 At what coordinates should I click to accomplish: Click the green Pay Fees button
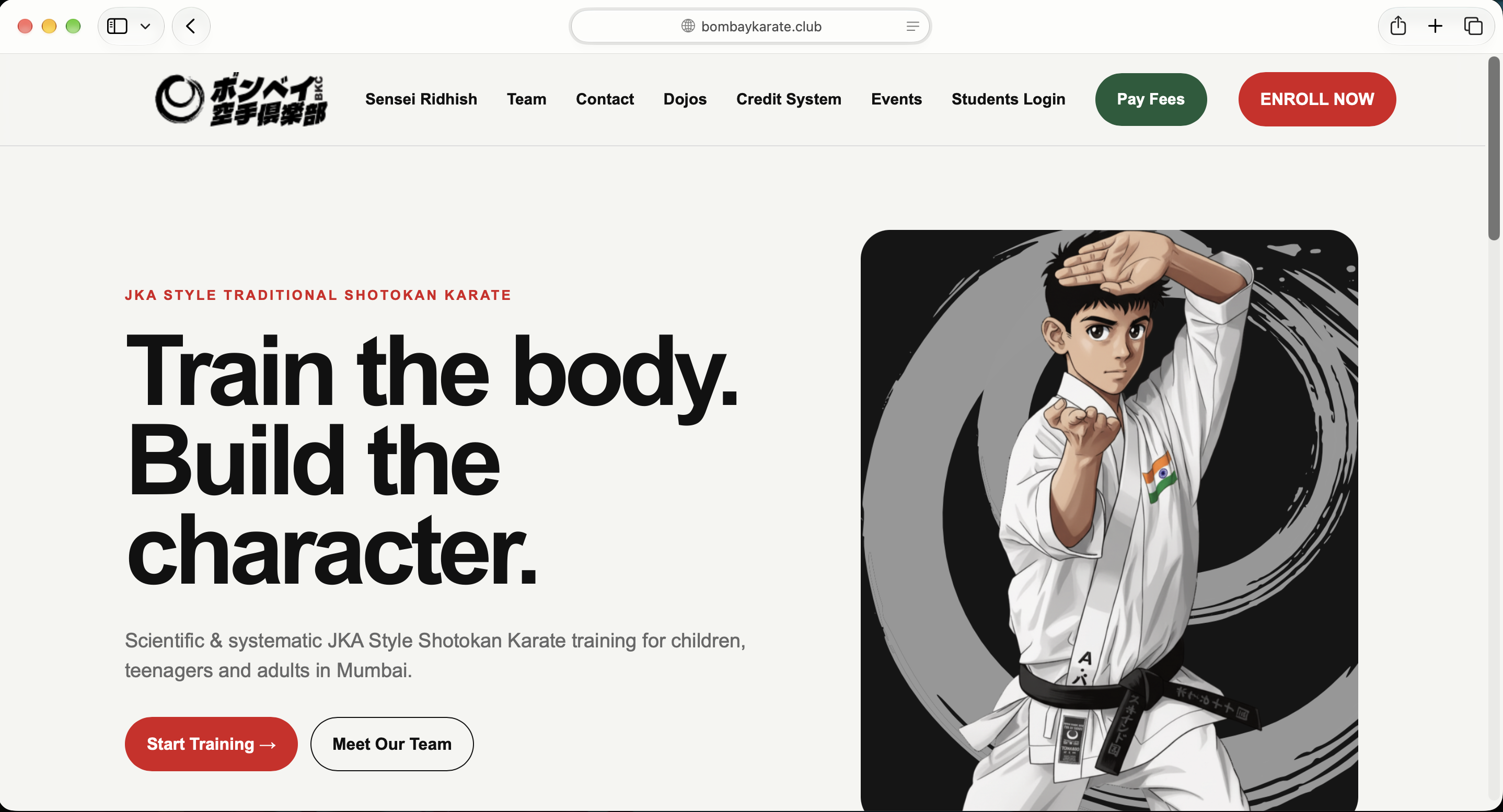pos(1151,99)
